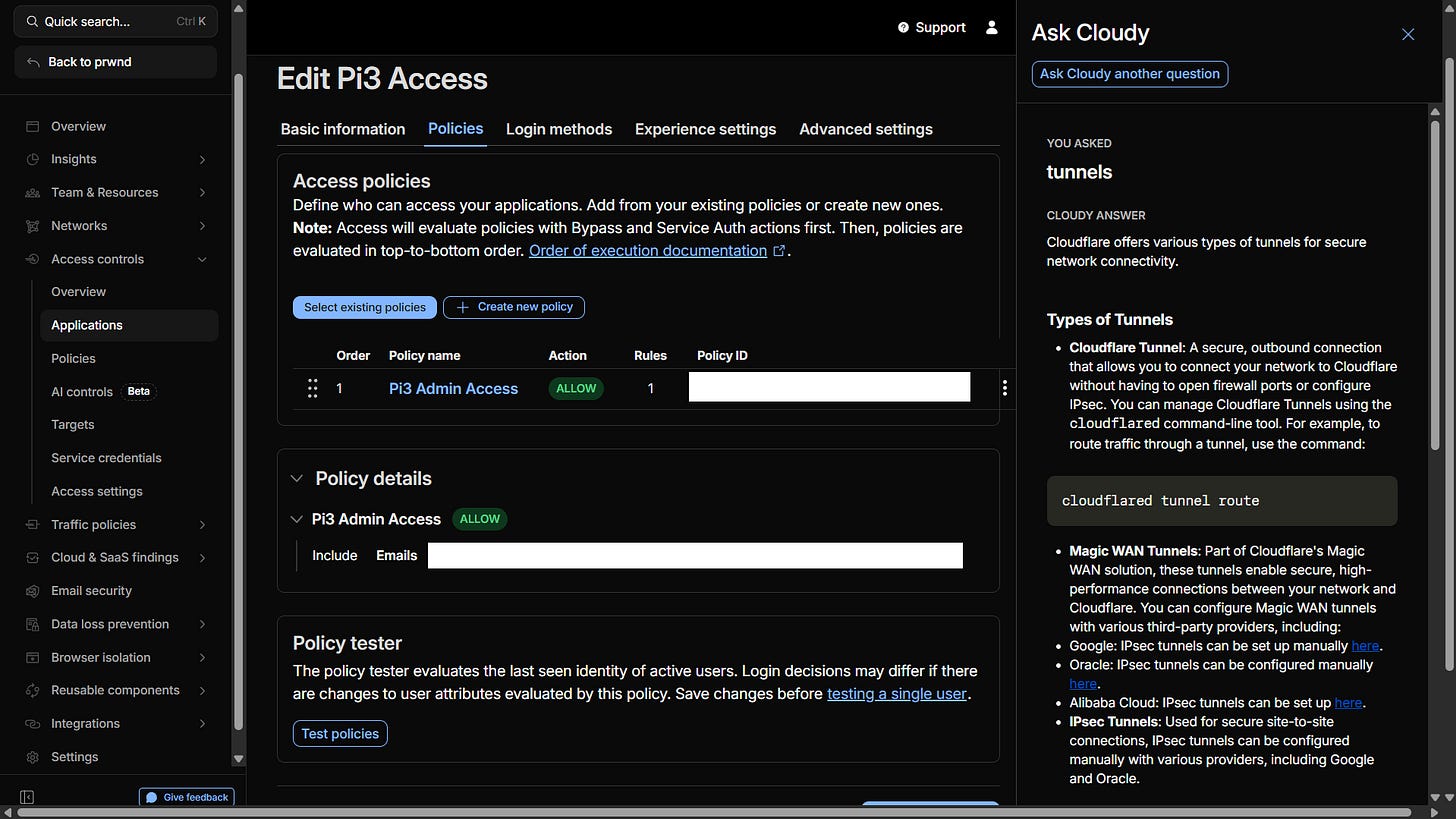Collapse the Policy details section
The height and width of the screenshot is (819, 1456).
[296, 478]
